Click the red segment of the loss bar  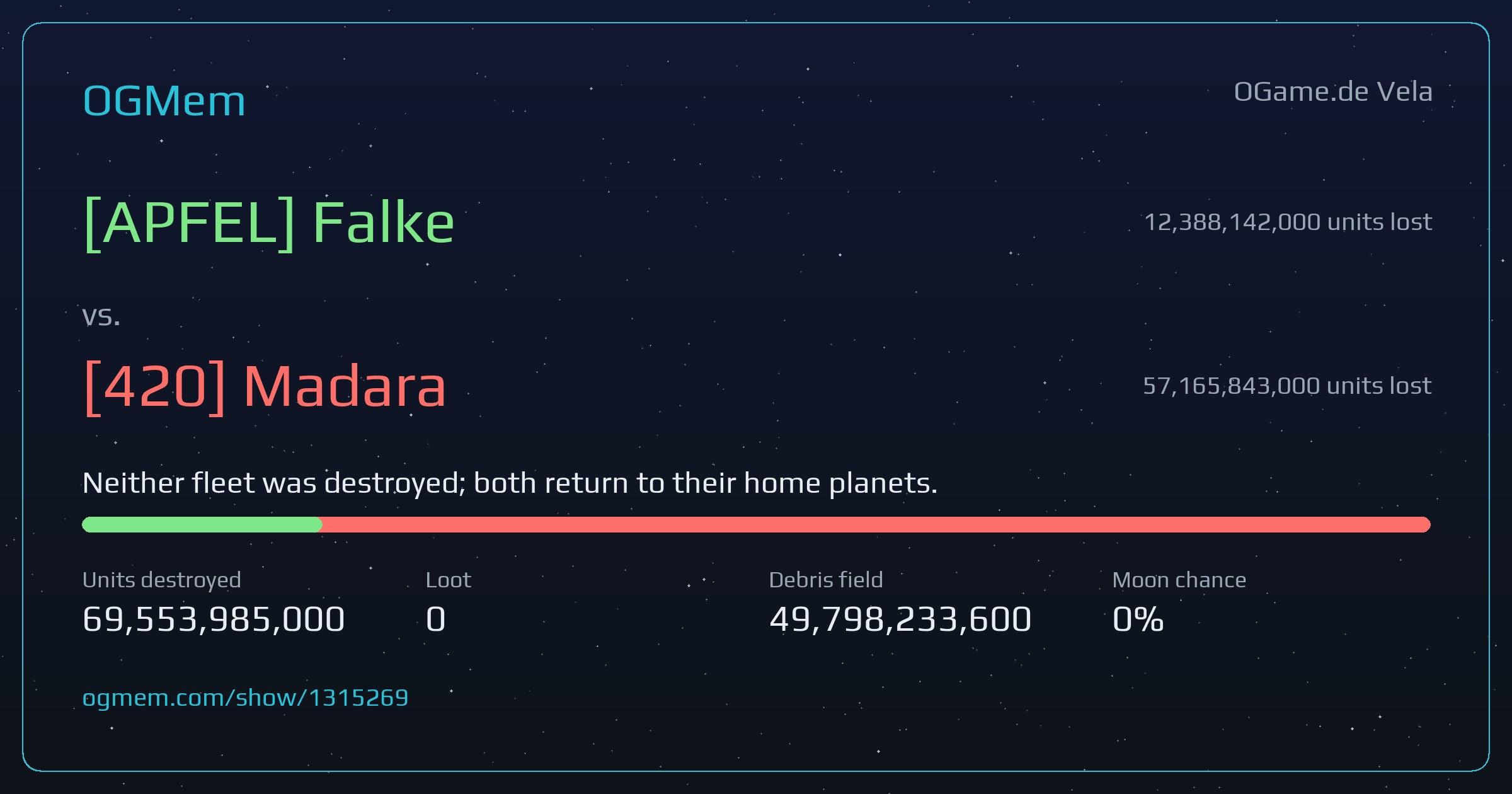pos(876,524)
